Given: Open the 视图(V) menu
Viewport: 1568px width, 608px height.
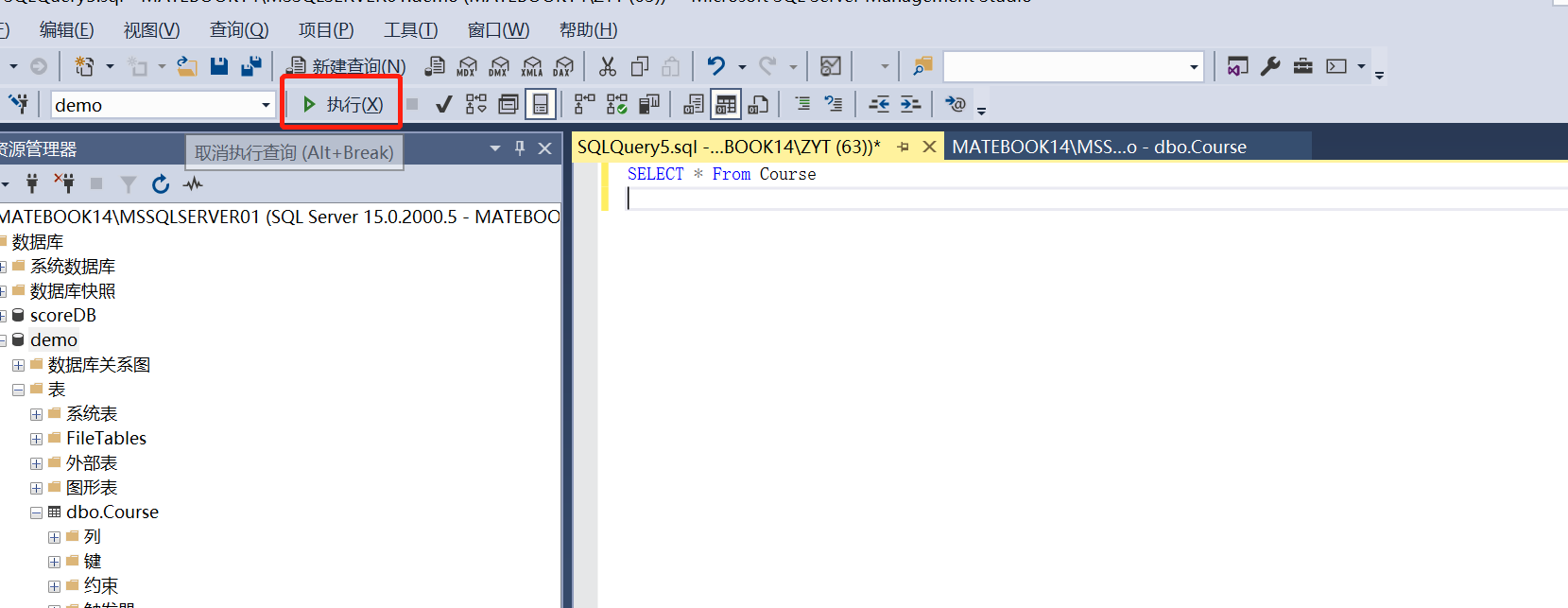Looking at the screenshot, I should 151,30.
